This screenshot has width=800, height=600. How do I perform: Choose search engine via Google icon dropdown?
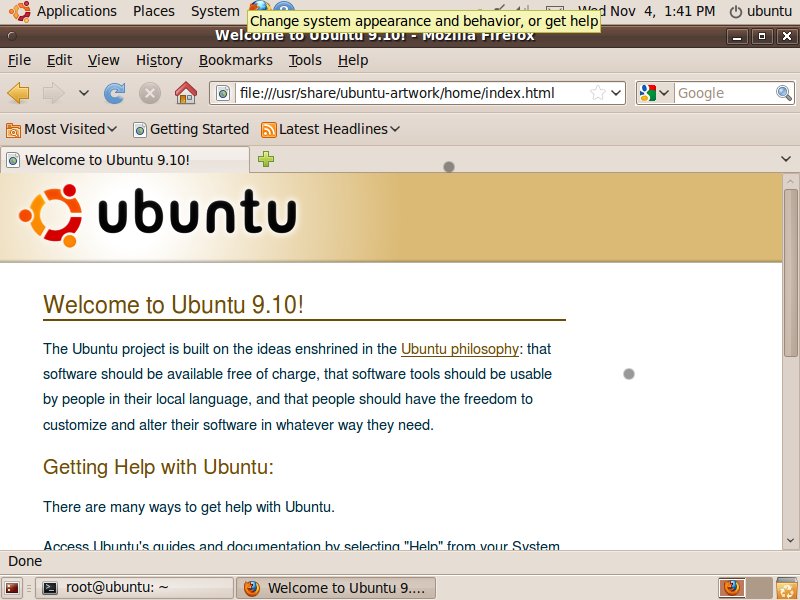(654, 93)
